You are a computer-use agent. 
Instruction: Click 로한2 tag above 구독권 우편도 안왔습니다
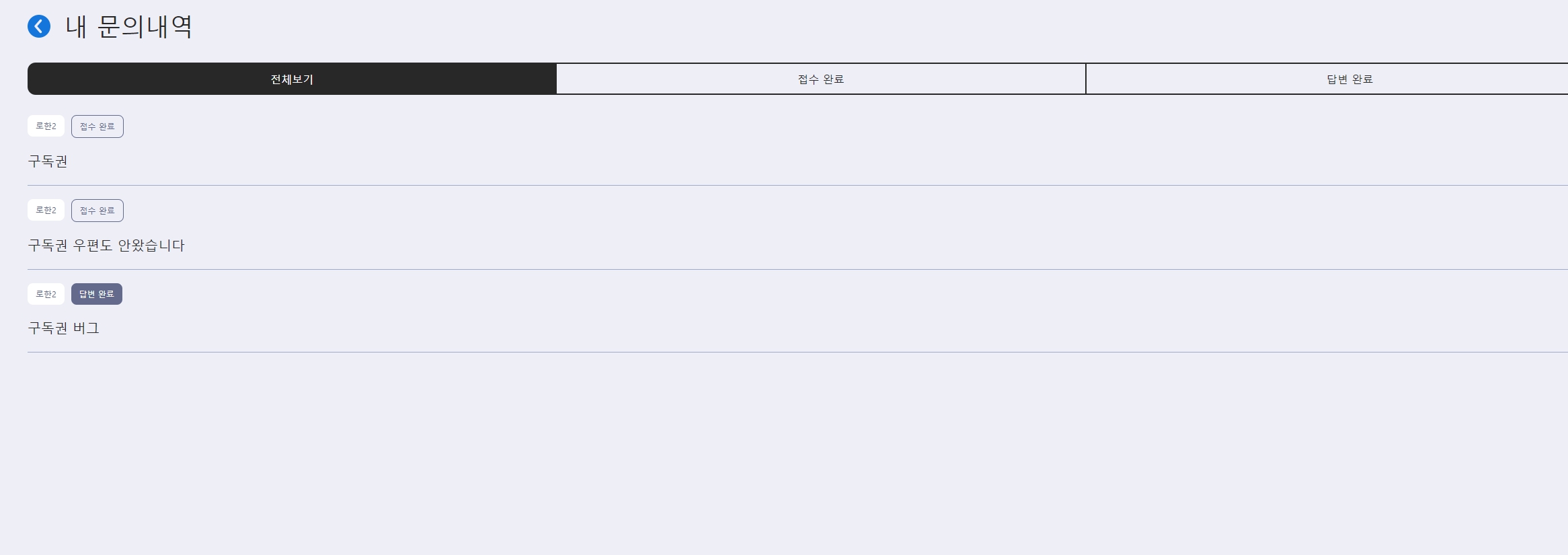pos(46,211)
